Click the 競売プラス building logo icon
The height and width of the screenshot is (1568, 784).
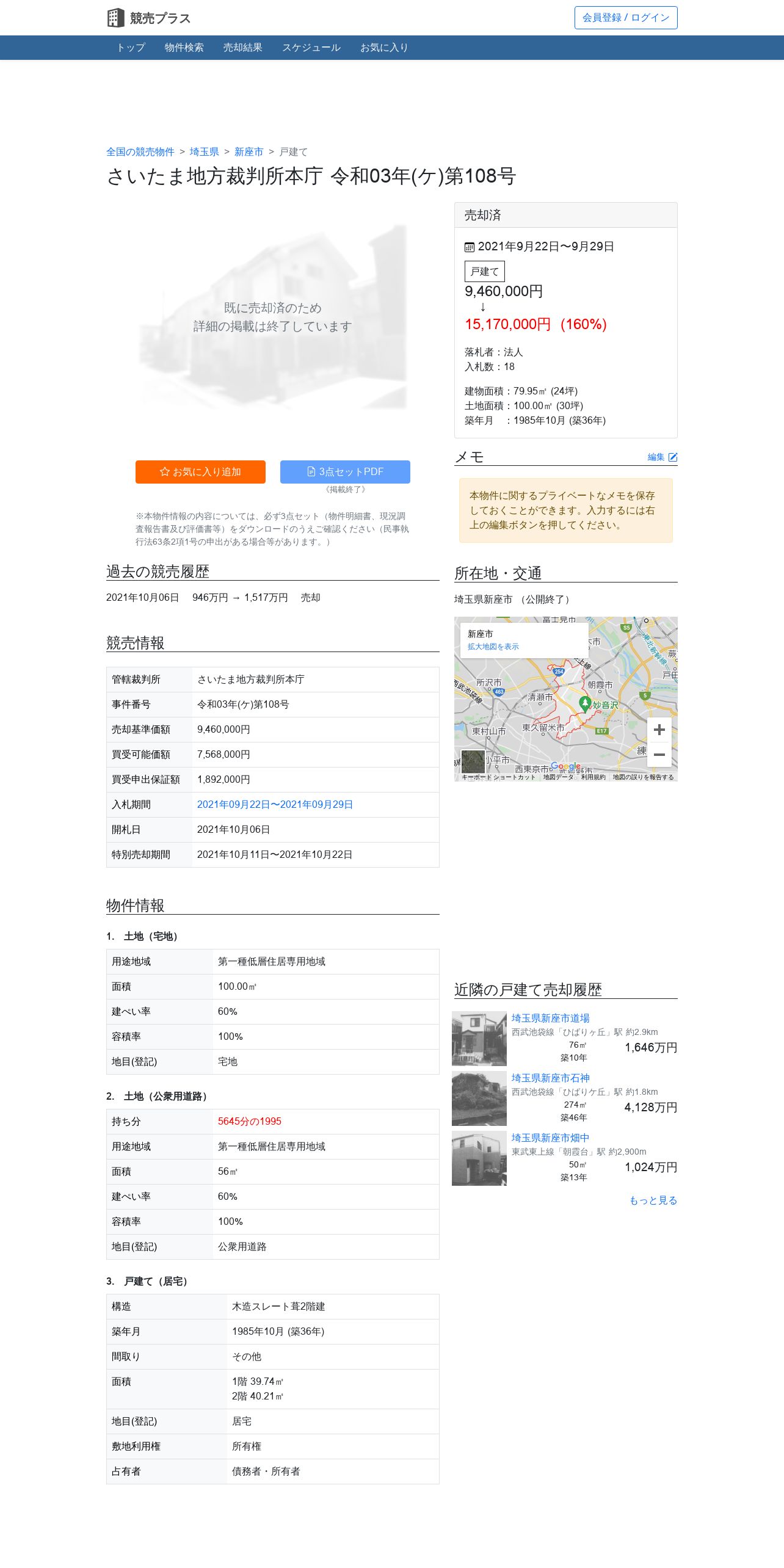[x=115, y=18]
